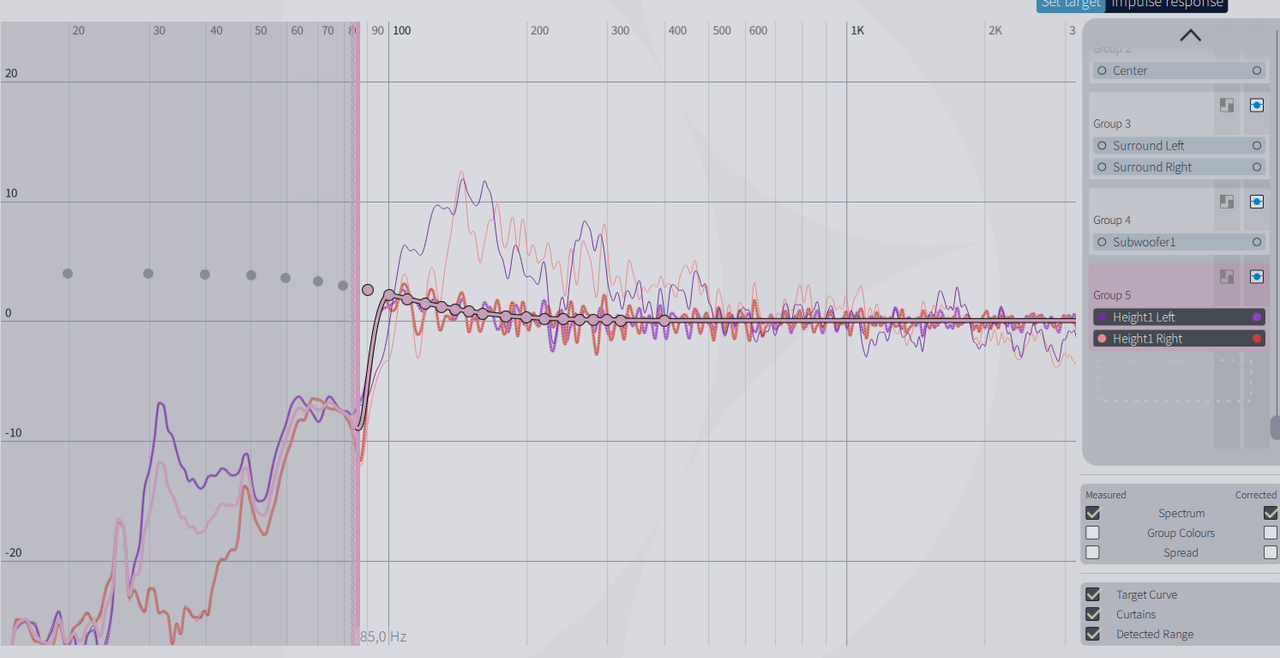Toggle Group 3 link icon
This screenshot has width=1280, height=658.
[x=1227, y=105]
